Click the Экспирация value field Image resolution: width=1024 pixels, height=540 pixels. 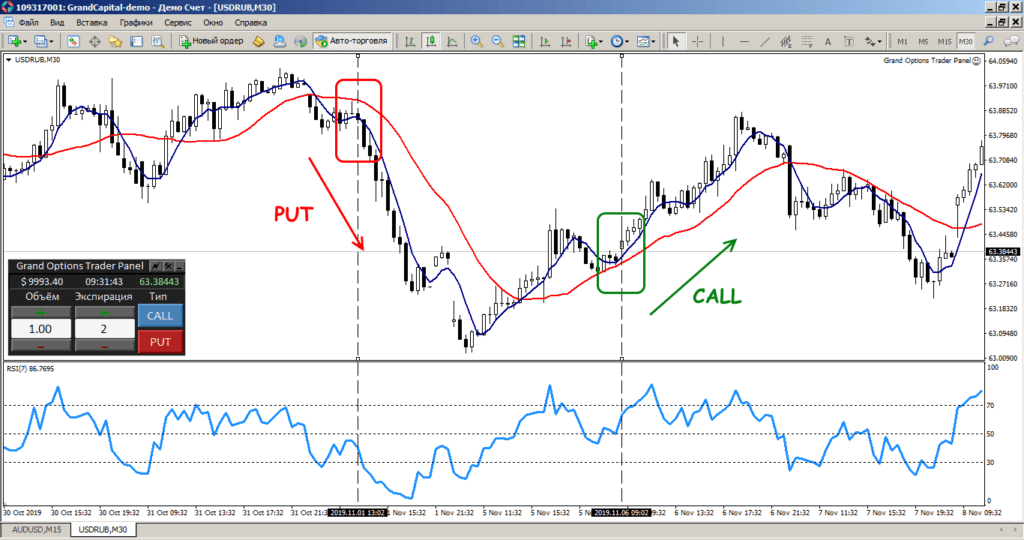pos(103,328)
